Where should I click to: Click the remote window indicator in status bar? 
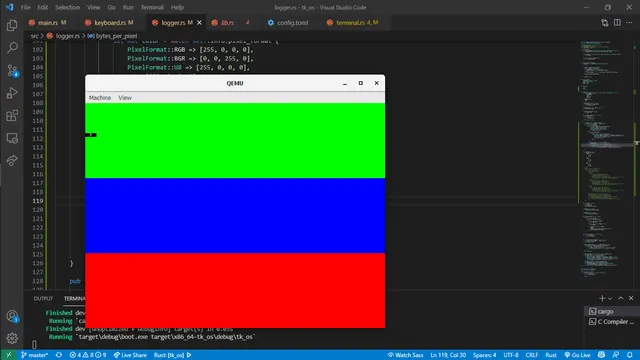coord(9,355)
